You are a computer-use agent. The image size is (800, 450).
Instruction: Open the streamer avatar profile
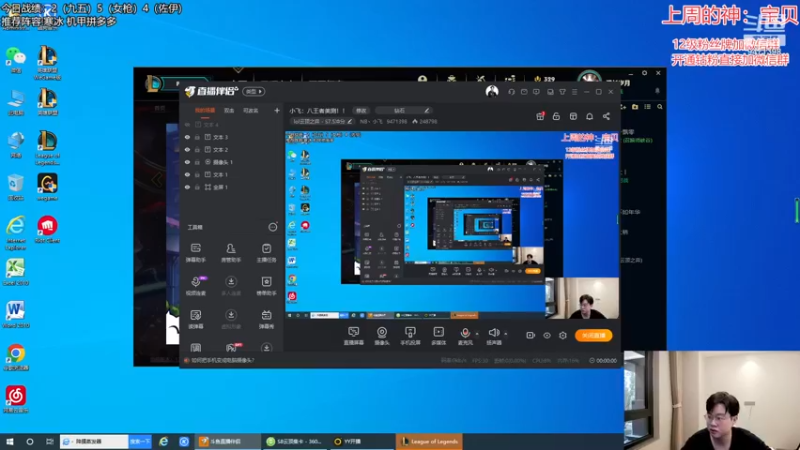tap(492, 91)
